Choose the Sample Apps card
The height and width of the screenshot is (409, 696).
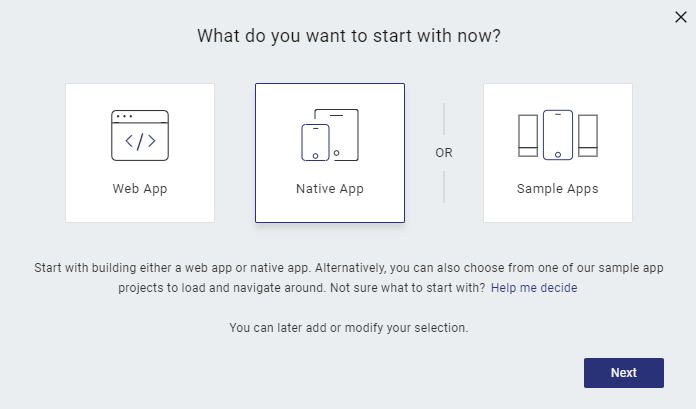558,153
